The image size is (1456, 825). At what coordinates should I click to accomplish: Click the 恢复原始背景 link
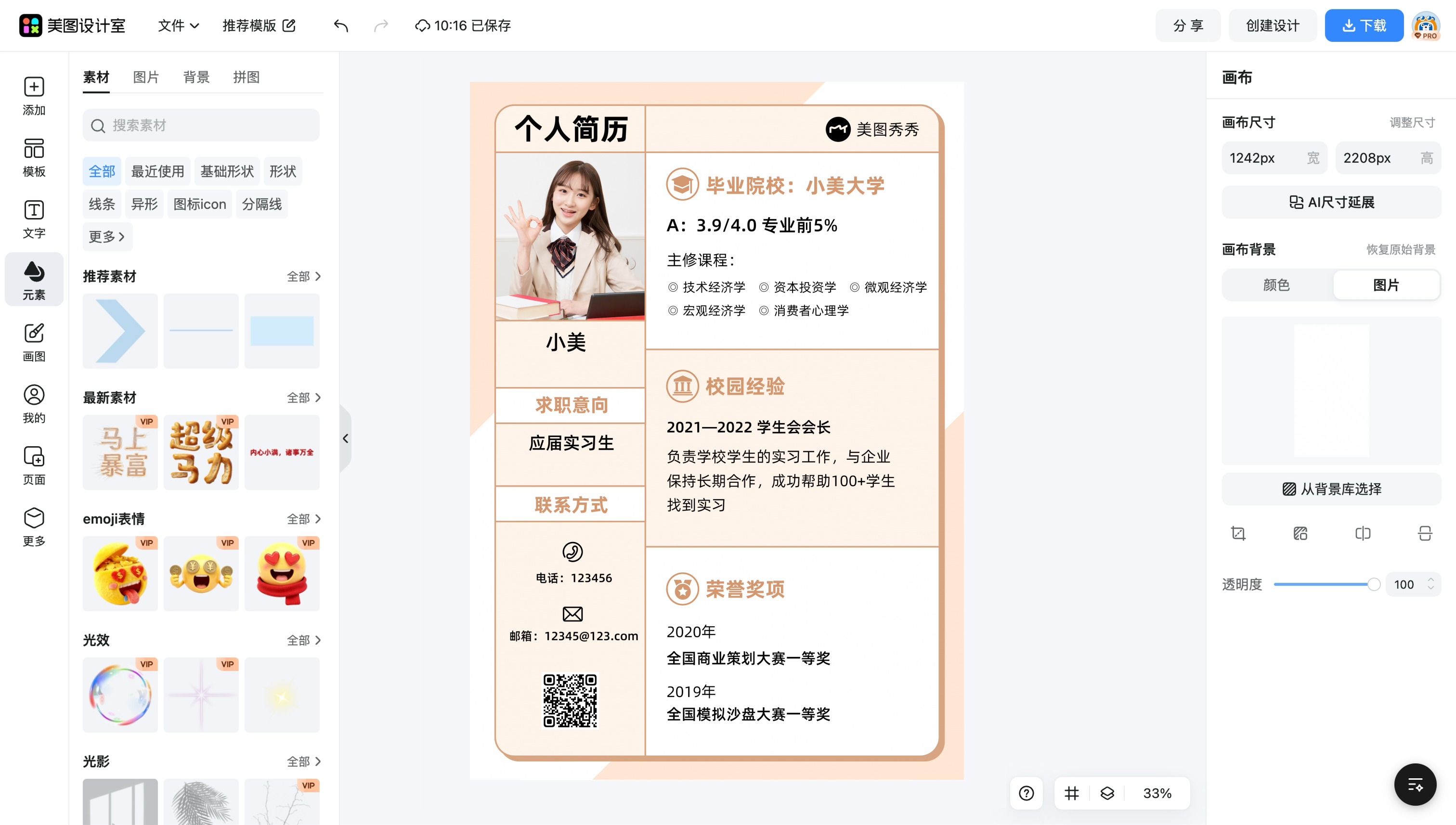[x=1401, y=249]
